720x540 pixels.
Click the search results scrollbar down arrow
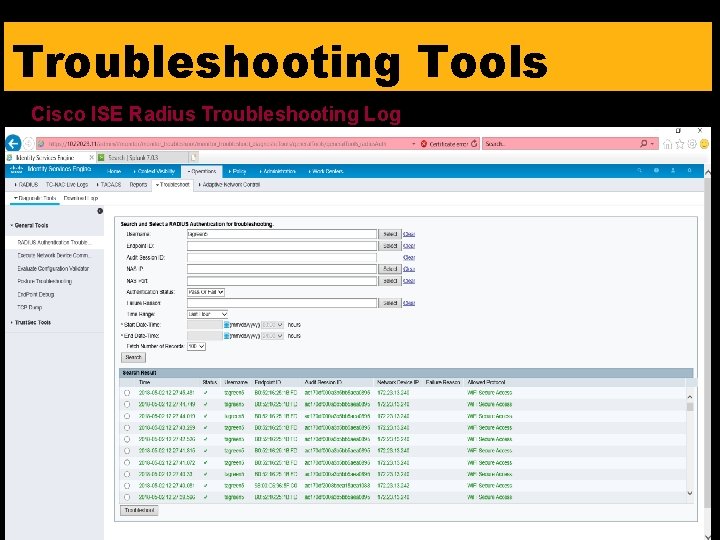pyautogui.click(x=690, y=493)
